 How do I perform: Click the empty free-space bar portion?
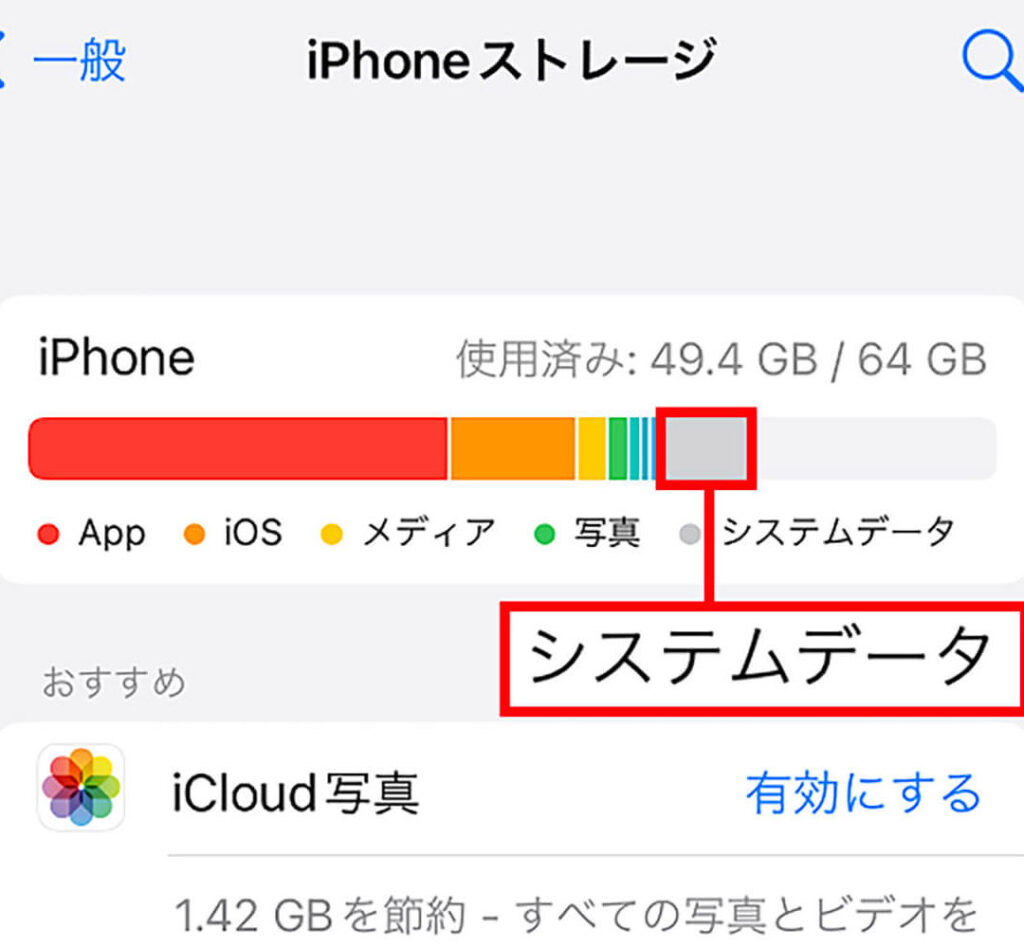876,449
